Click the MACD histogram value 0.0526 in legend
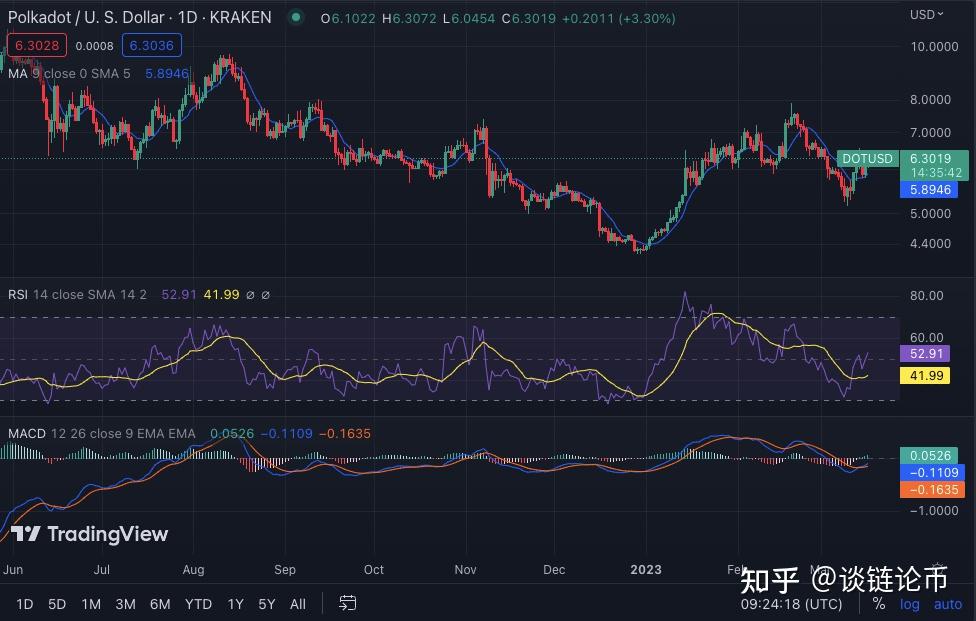The image size is (976, 621). (232, 433)
